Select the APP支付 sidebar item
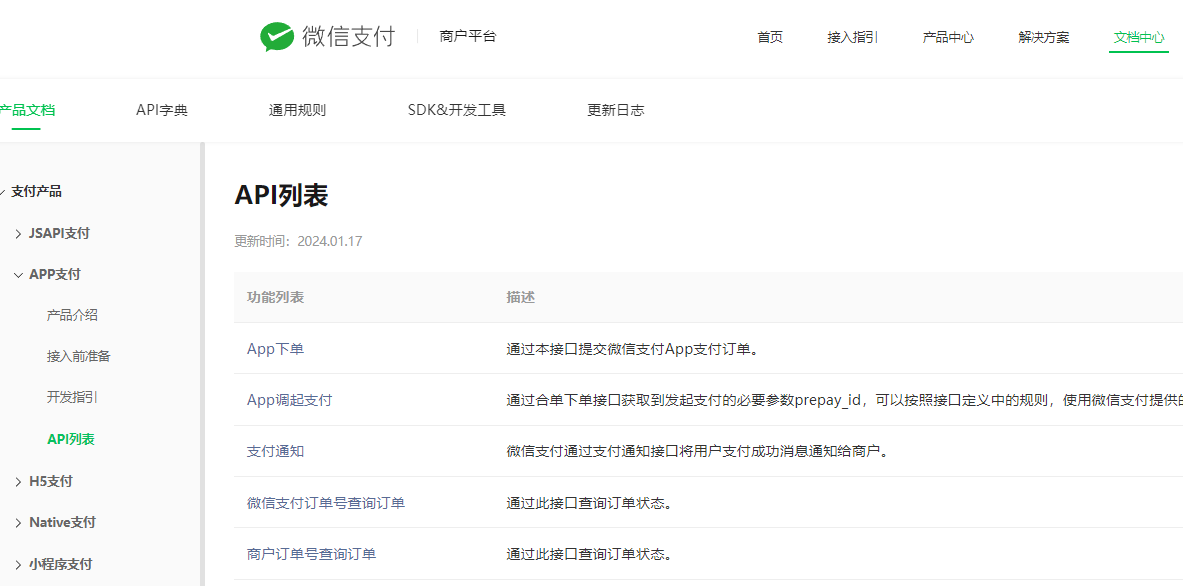This screenshot has height=586, width=1183. pos(54,275)
